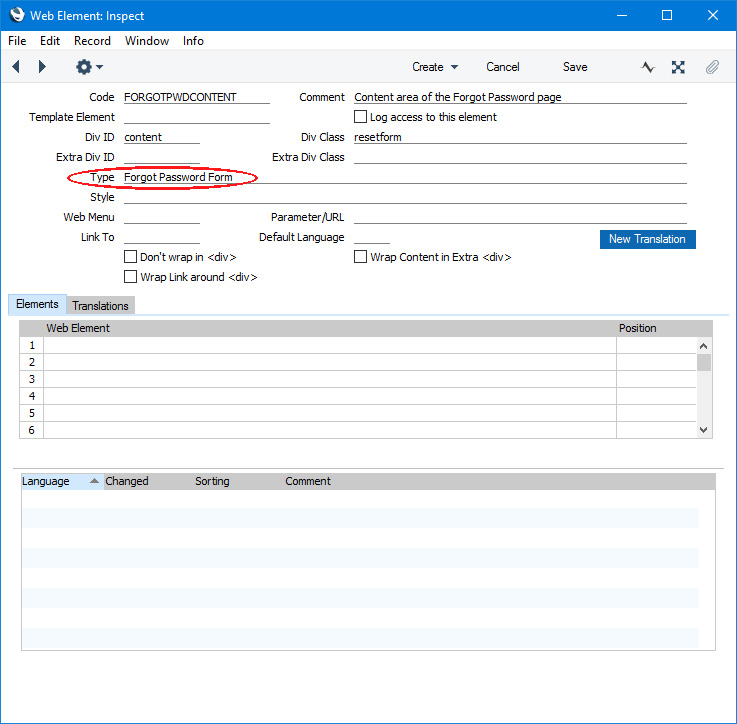Switch to the Translations tab
The height and width of the screenshot is (724, 737).
pos(100,306)
